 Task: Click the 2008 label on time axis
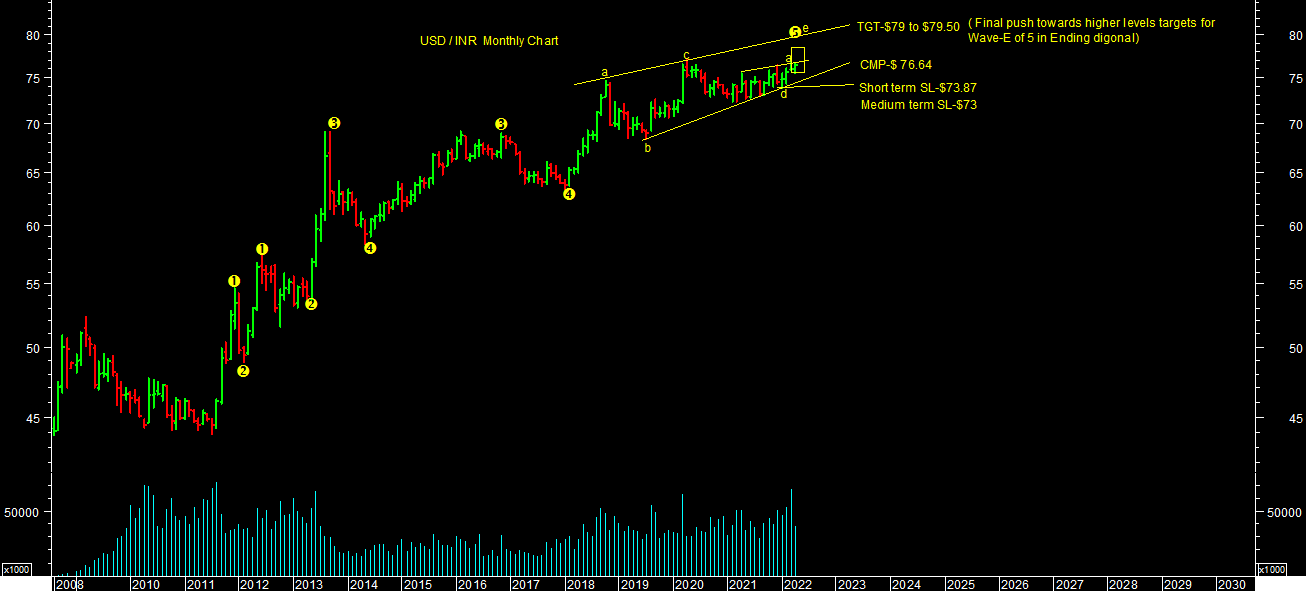click(68, 584)
